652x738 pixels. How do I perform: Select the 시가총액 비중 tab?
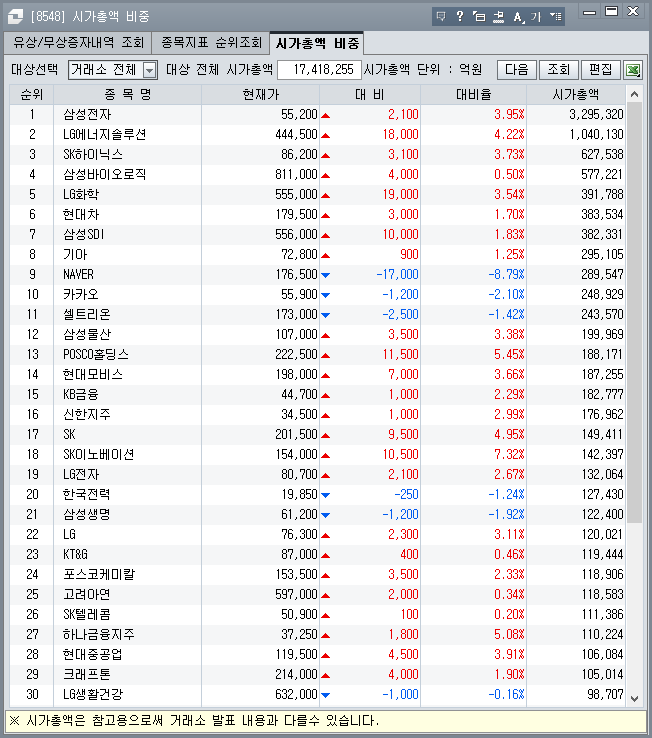[x=317, y=43]
